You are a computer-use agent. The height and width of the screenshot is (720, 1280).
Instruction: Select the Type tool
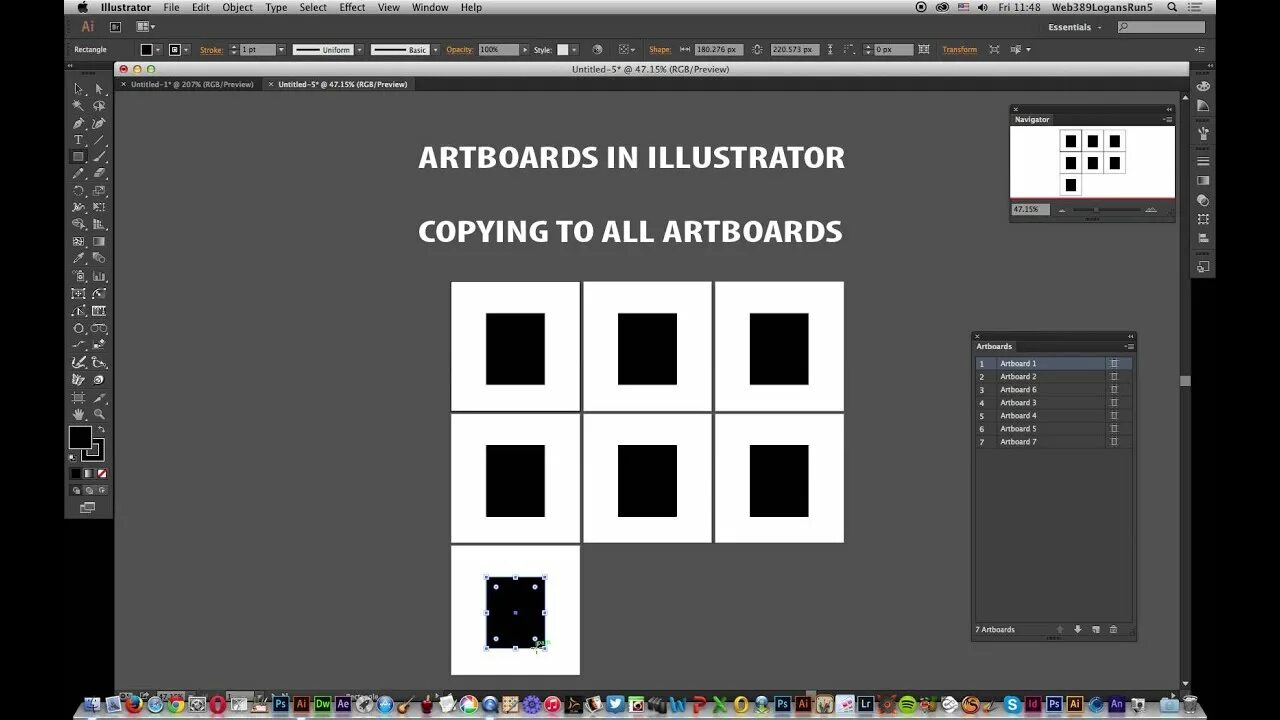tap(78, 140)
